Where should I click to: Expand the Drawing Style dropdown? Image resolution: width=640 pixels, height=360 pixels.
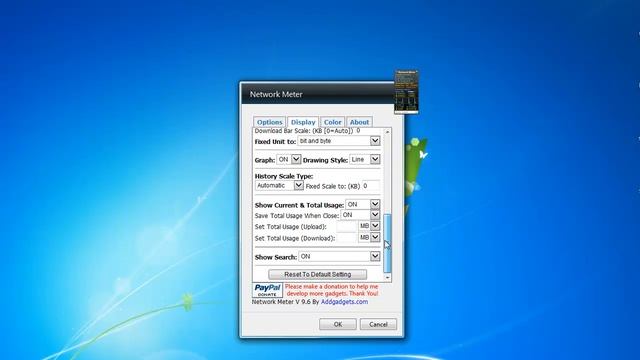[x=365, y=159]
